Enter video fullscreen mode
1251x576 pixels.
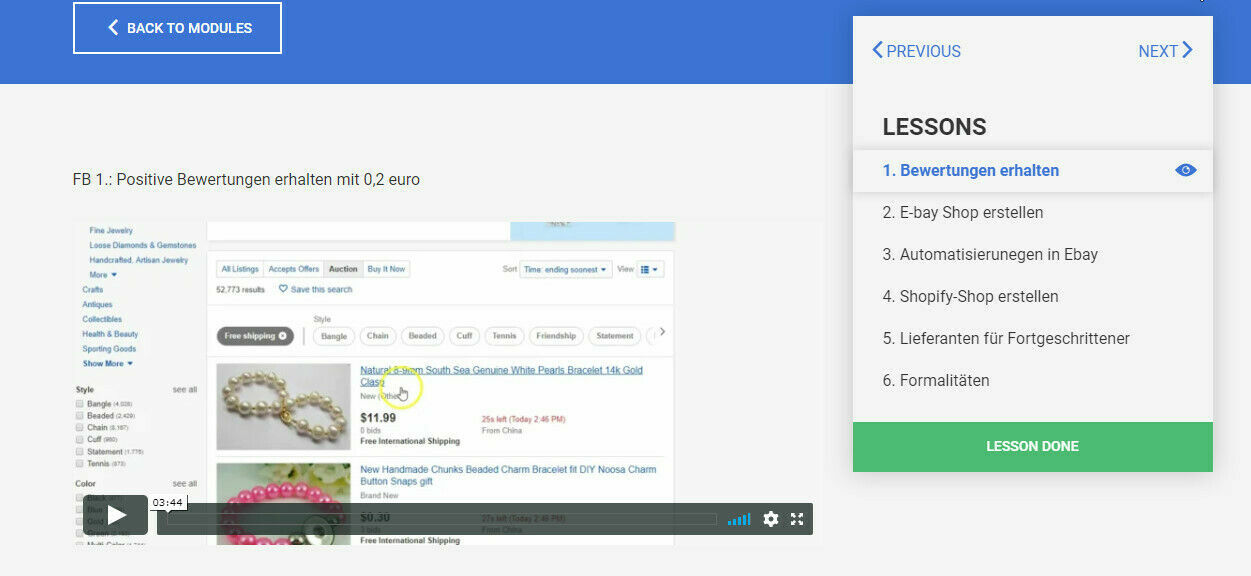pyautogui.click(x=797, y=519)
